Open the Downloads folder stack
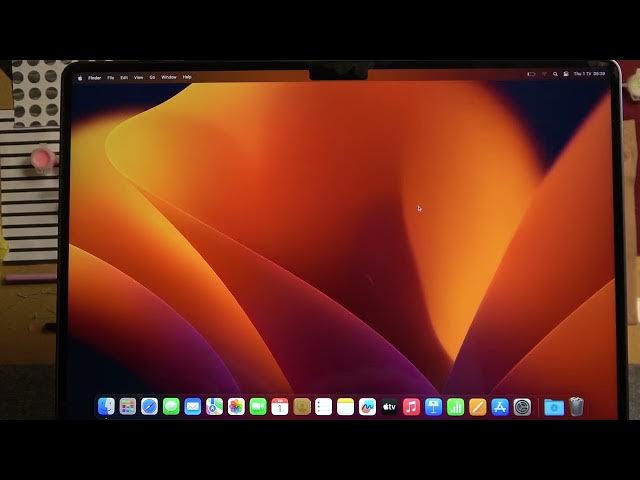This screenshot has width=640, height=480. 554,407
